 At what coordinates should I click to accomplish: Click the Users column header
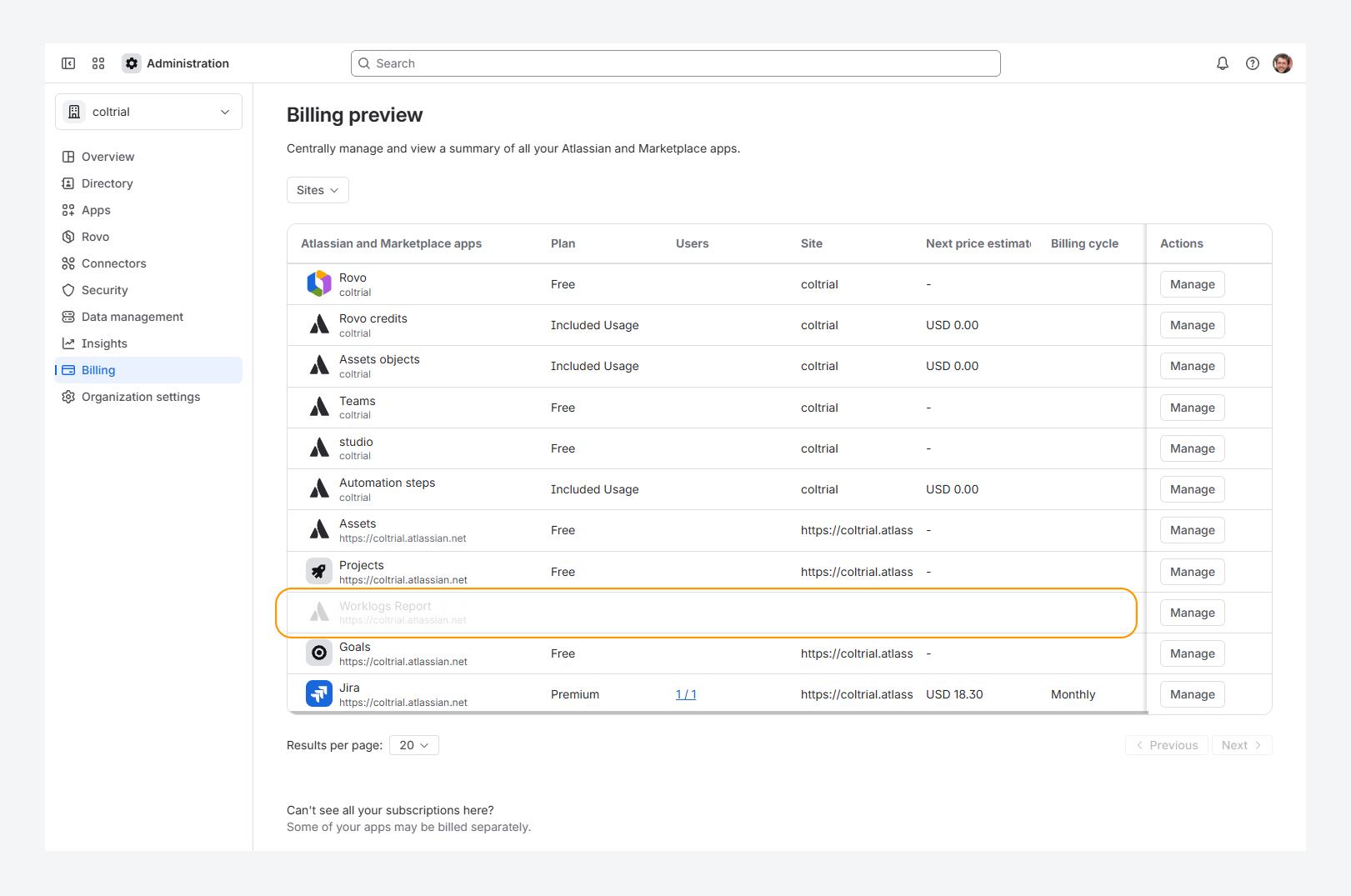point(692,243)
